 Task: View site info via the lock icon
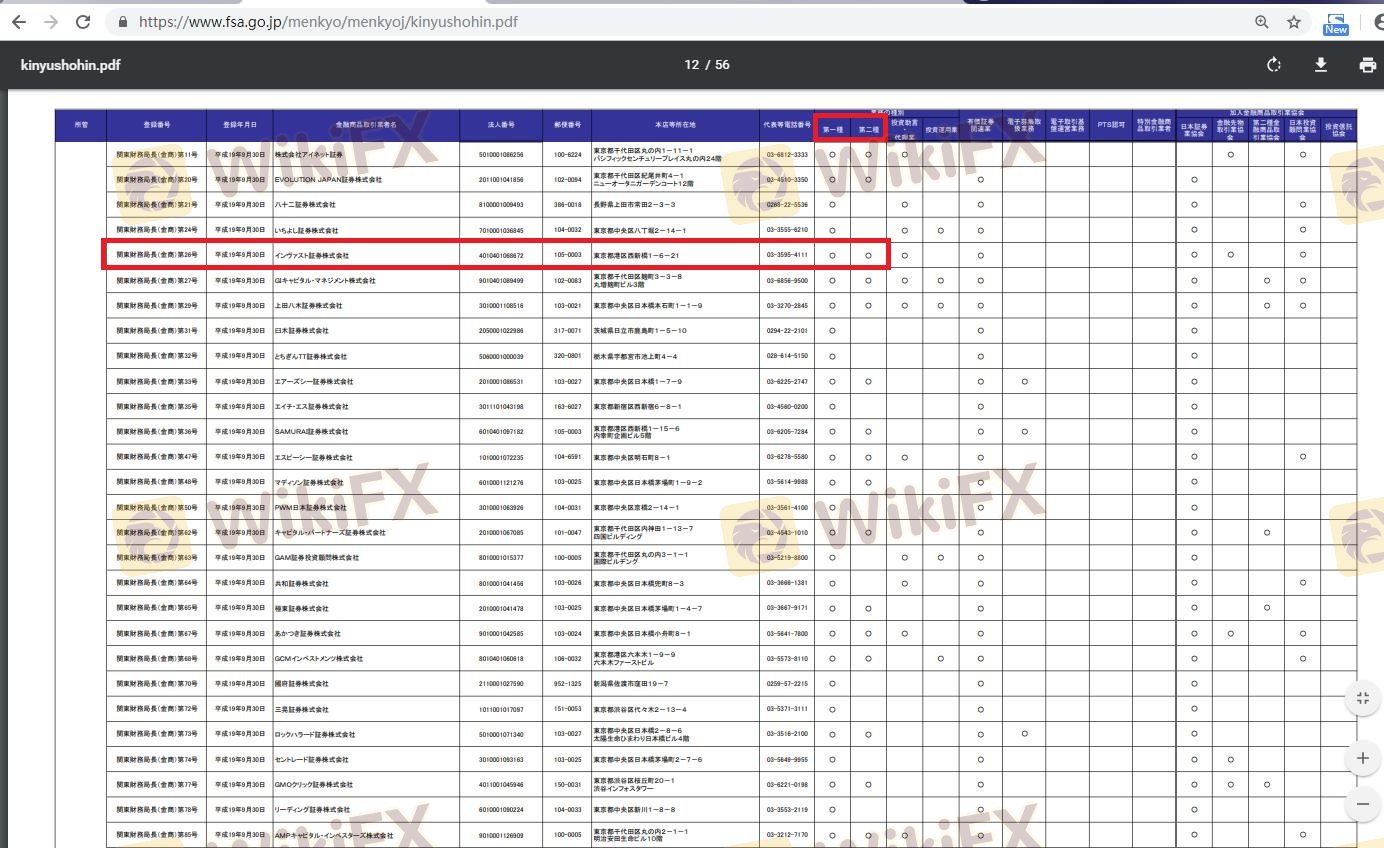pyautogui.click(x=123, y=22)
